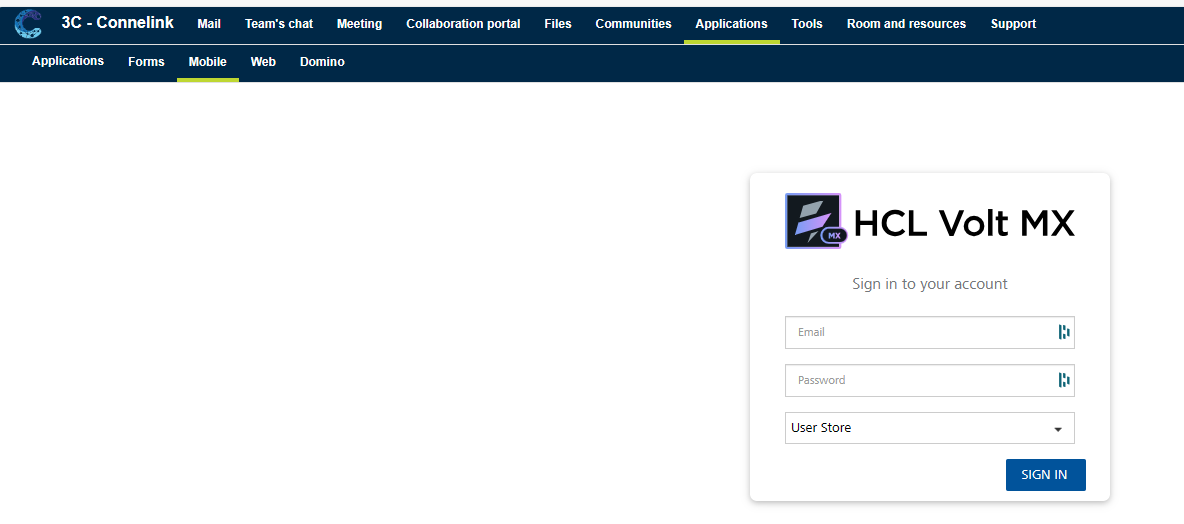Image resolution: width=1184 pixels, height=524 pixels.
Task: Open the User Store dropdown
Action: click(x=930, y=428)
